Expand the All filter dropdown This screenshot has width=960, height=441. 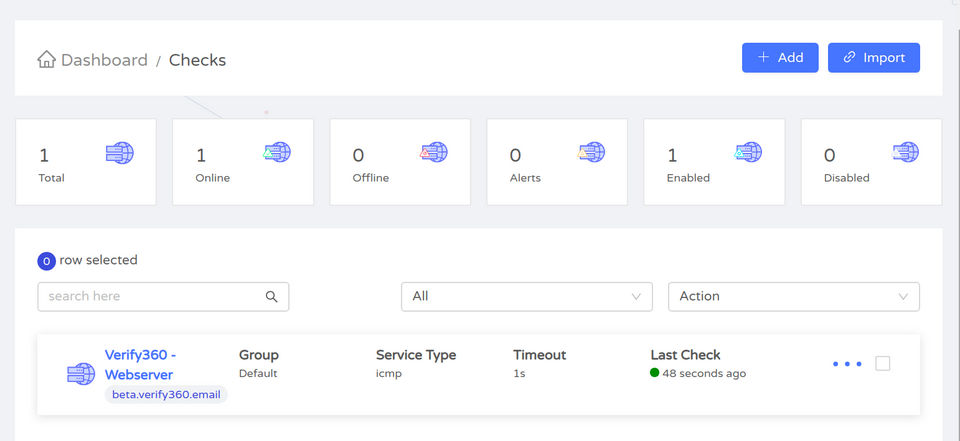pyautogui.click(x=526, y=297)
